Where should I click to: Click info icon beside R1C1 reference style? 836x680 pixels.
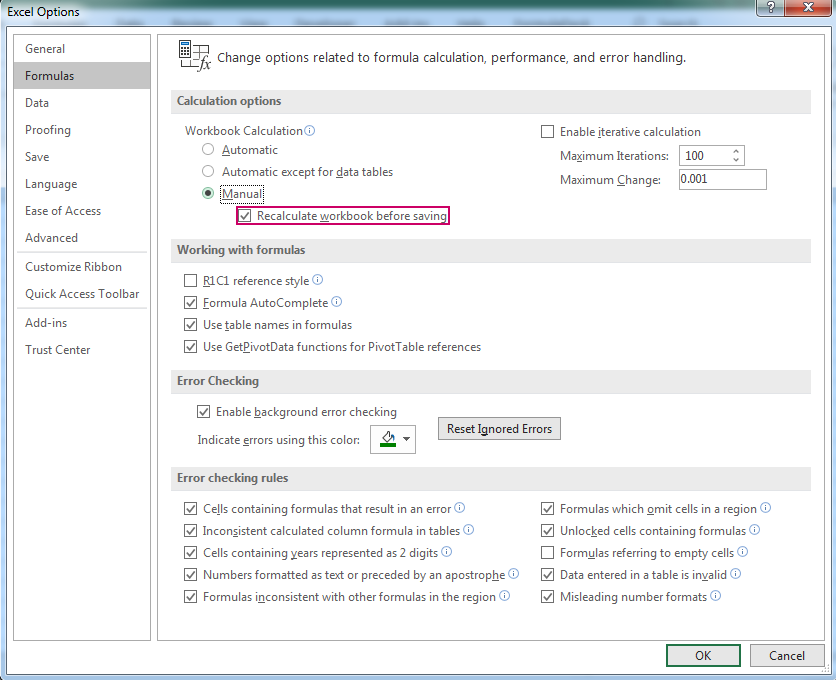pyautogui.click(x=317, y=279)
